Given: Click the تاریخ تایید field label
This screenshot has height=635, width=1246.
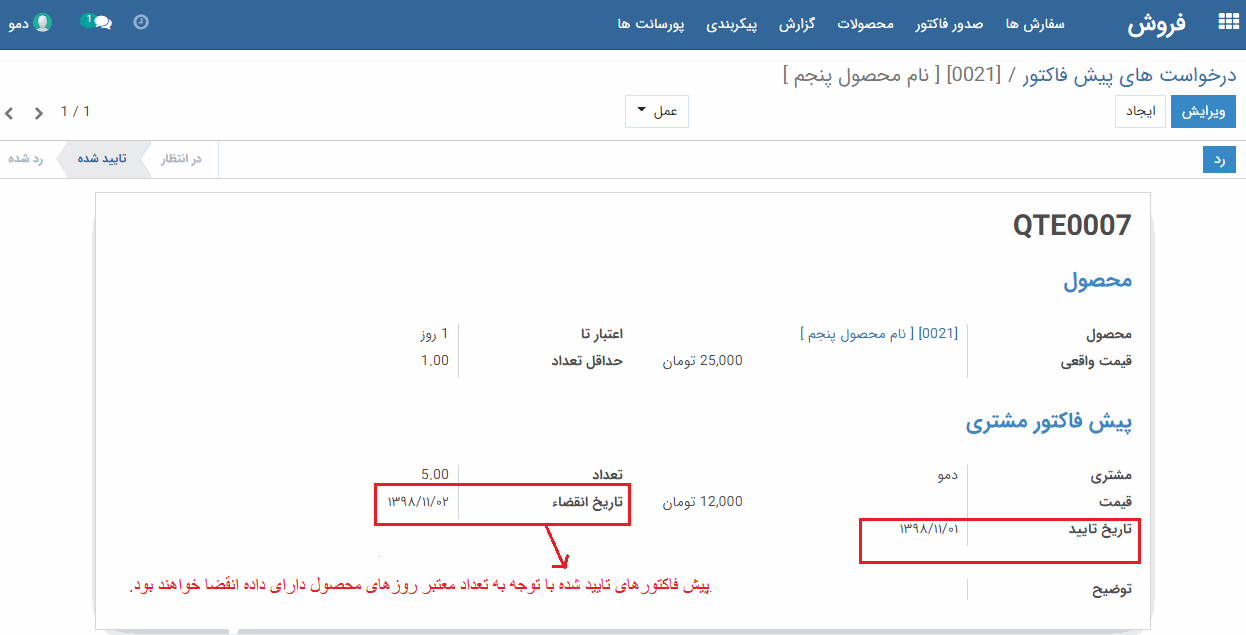Looking at the screenshot, I should click(1101, 529).
